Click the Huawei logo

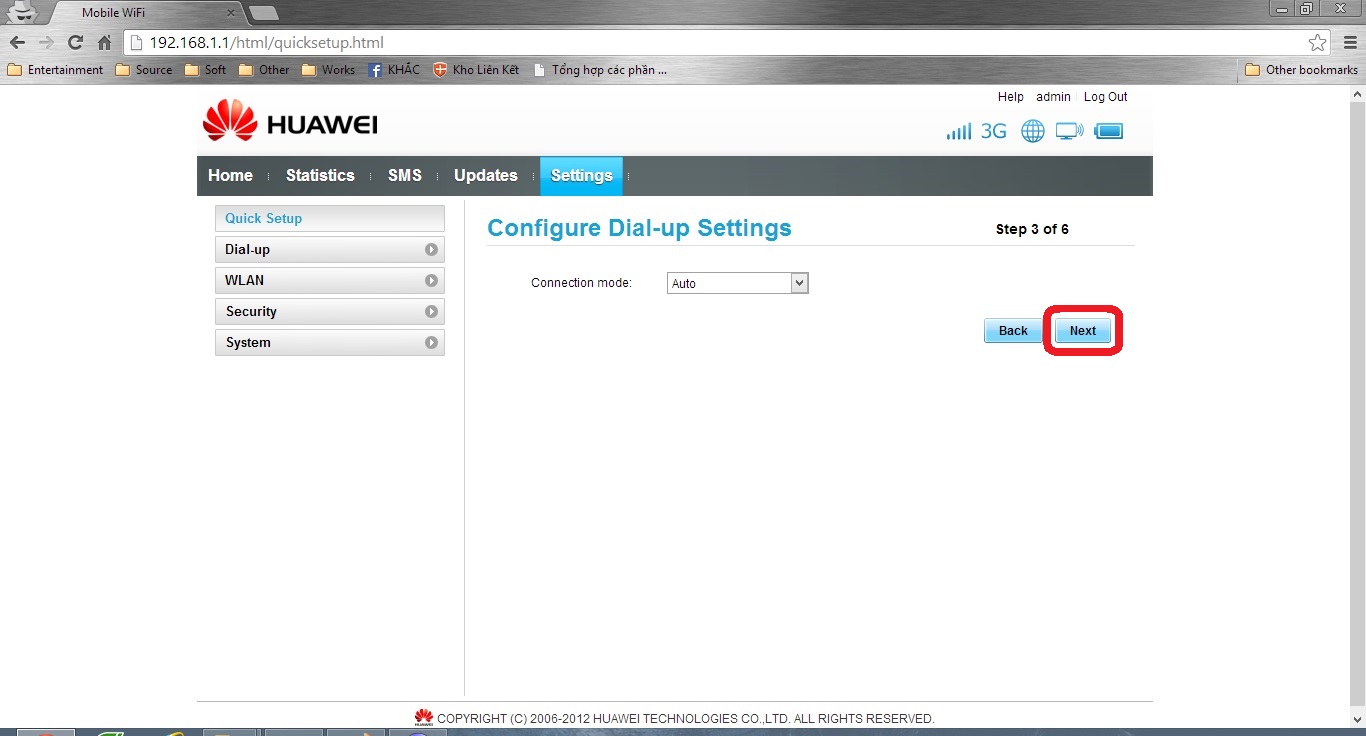click(x=290, y=122)
